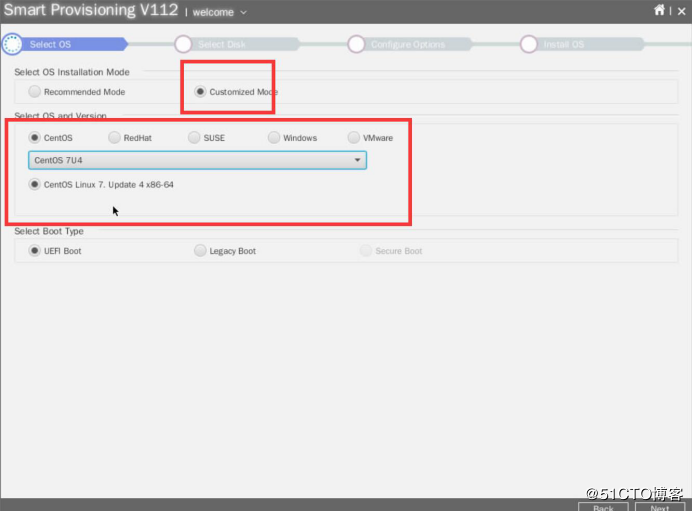The width and height of the screenshot is (693, 511).
Task: Click the Configure Options step circle icon
Action: tap(356, 44)
